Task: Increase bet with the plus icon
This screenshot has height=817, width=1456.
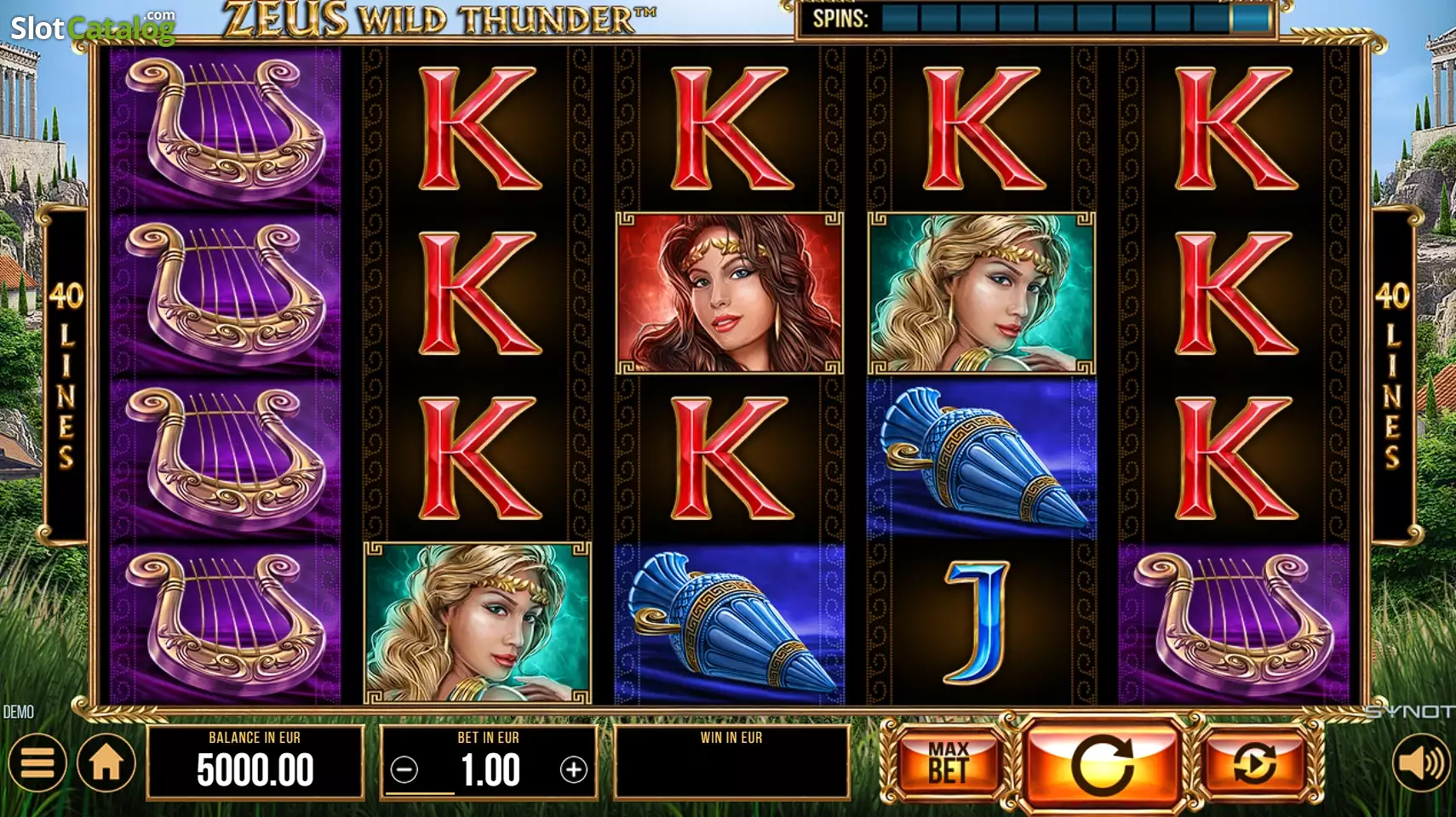Action: pos(574,770)
